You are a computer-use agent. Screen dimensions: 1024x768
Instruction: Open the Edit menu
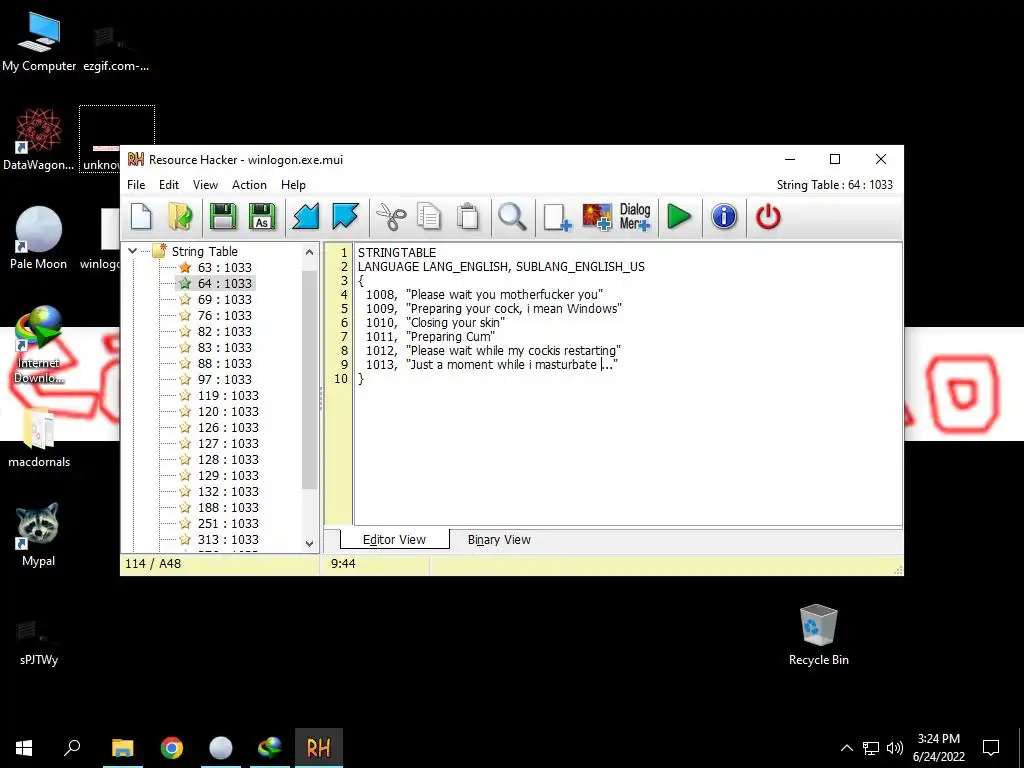coord(168,185)
